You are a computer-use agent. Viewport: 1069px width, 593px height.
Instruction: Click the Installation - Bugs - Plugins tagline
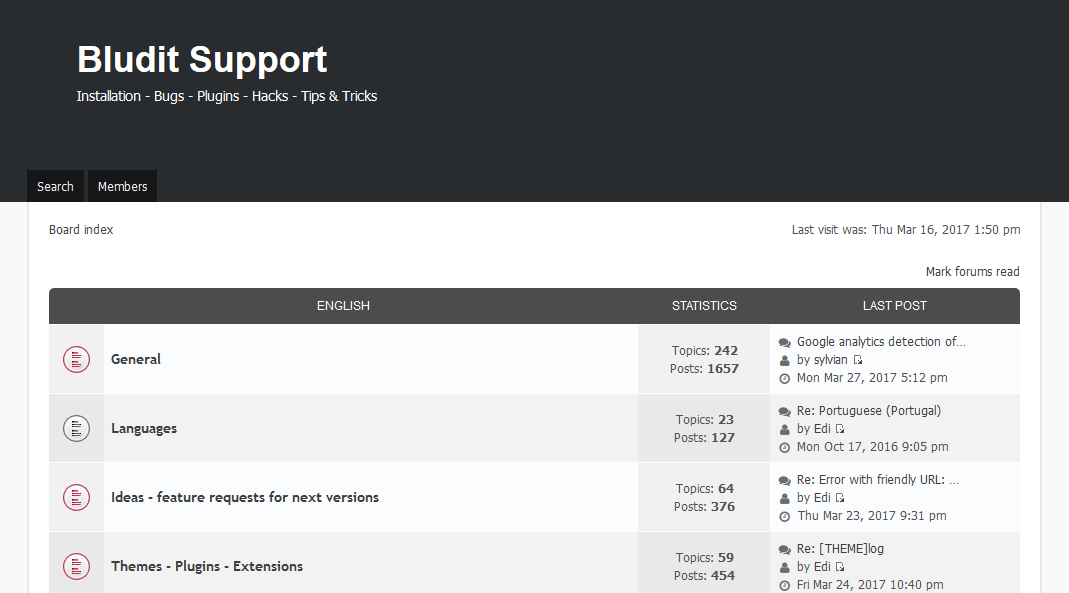(226, 96)
